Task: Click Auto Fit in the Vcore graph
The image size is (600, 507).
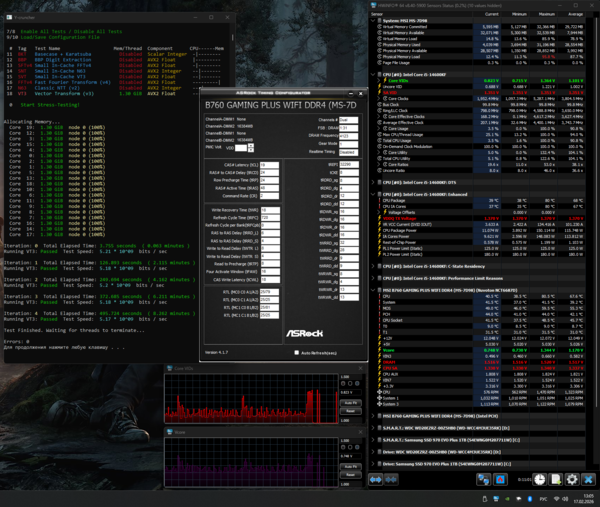Action: click(351, 467)
